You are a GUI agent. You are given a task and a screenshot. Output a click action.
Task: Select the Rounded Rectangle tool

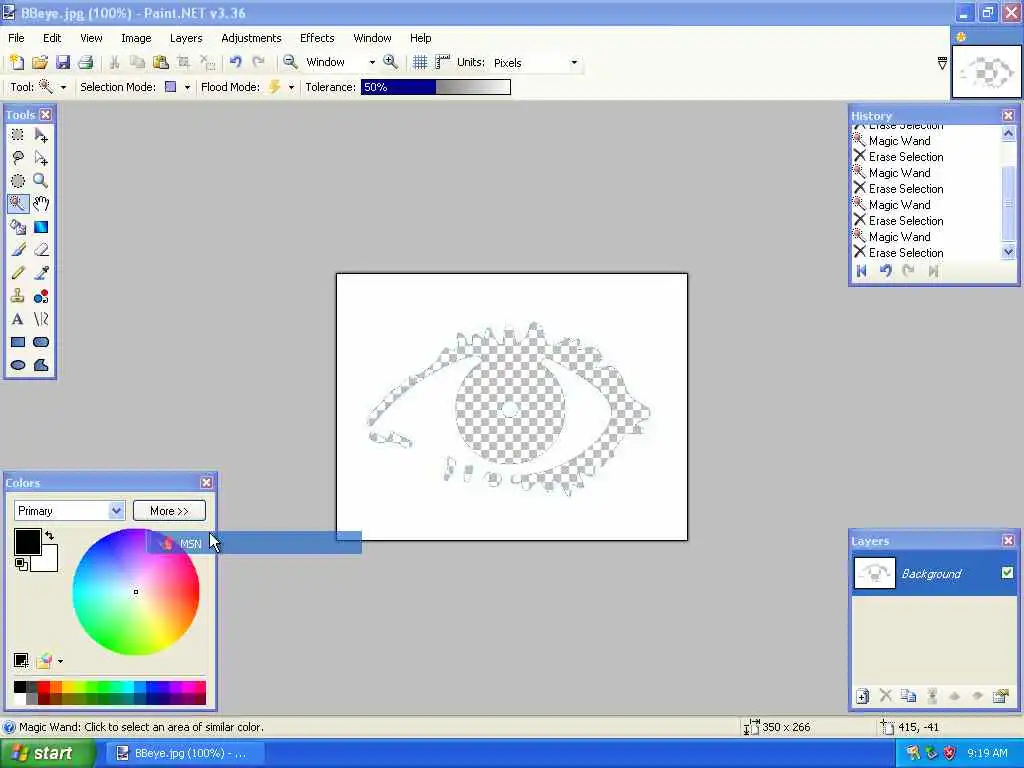tap(41, 342)
